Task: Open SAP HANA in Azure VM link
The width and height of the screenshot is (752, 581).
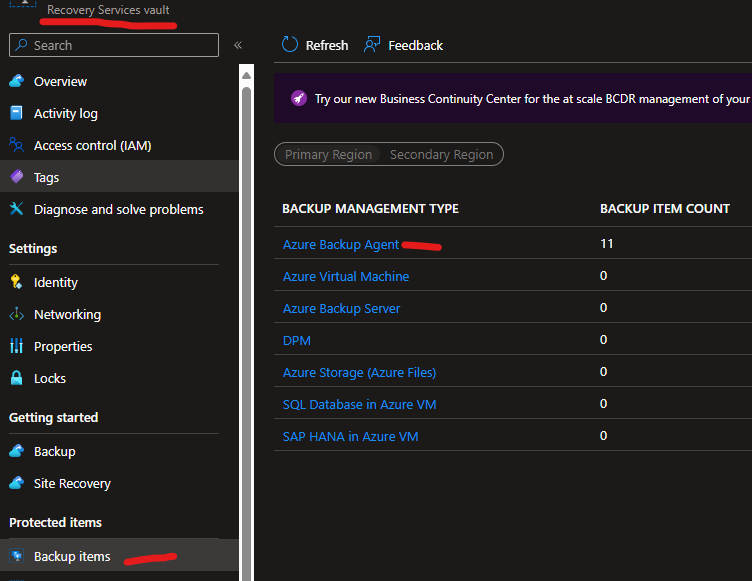Action: pyautogui.click(x=350, y=436)
